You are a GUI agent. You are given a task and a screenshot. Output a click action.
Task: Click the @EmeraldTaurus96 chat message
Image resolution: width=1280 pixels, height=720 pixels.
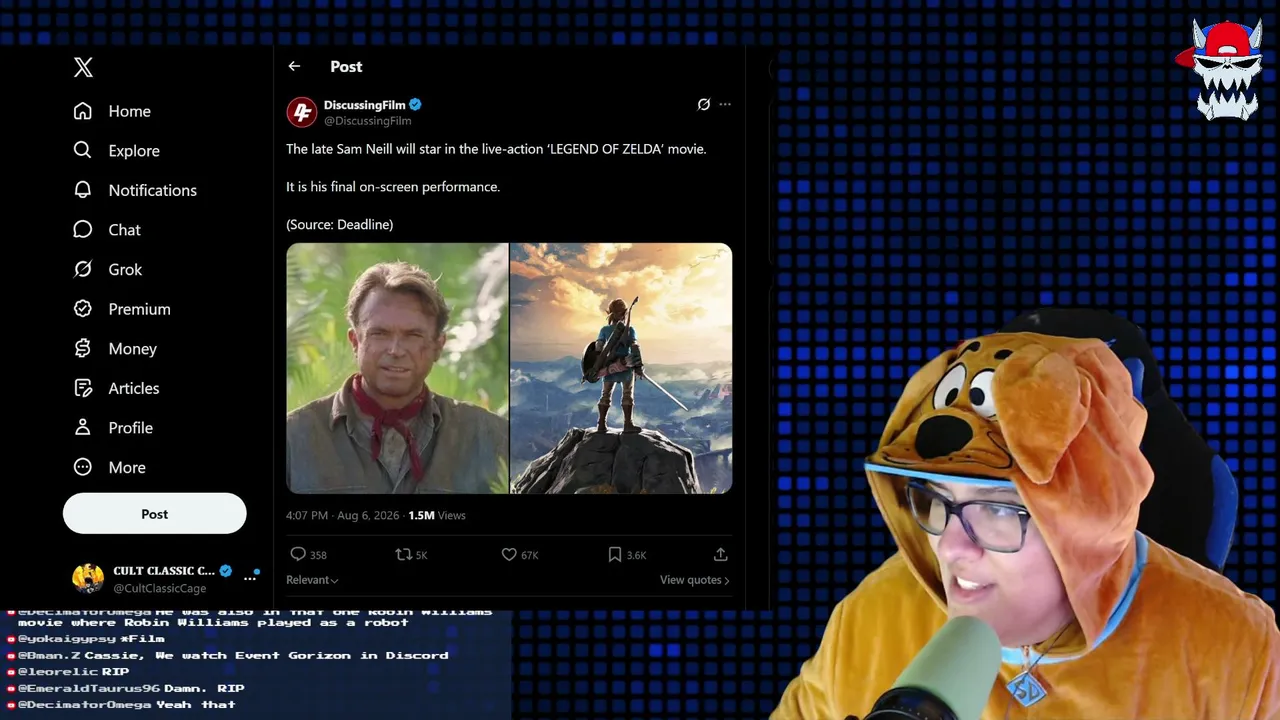pyautogui.click(x=126, y=688)
